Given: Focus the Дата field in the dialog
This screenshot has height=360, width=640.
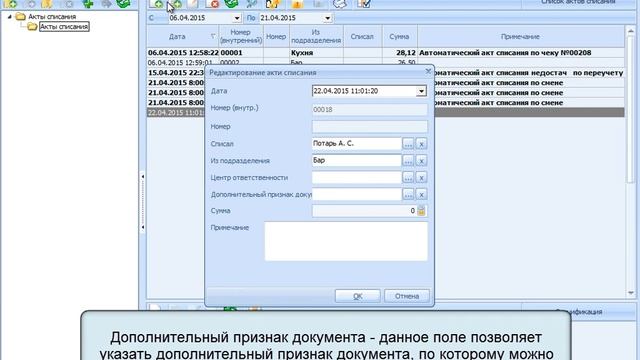Looking at the screenshot, I should tap(364, 91).
